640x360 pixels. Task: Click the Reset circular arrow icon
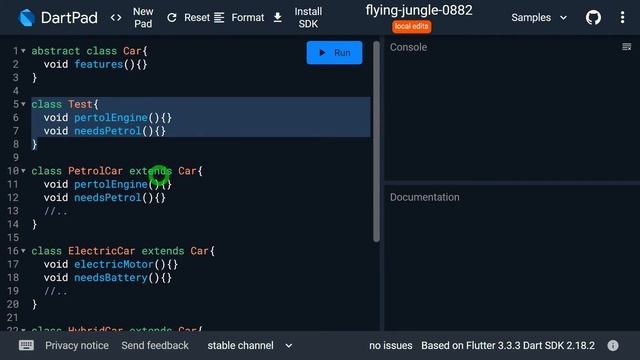[172, 18]
